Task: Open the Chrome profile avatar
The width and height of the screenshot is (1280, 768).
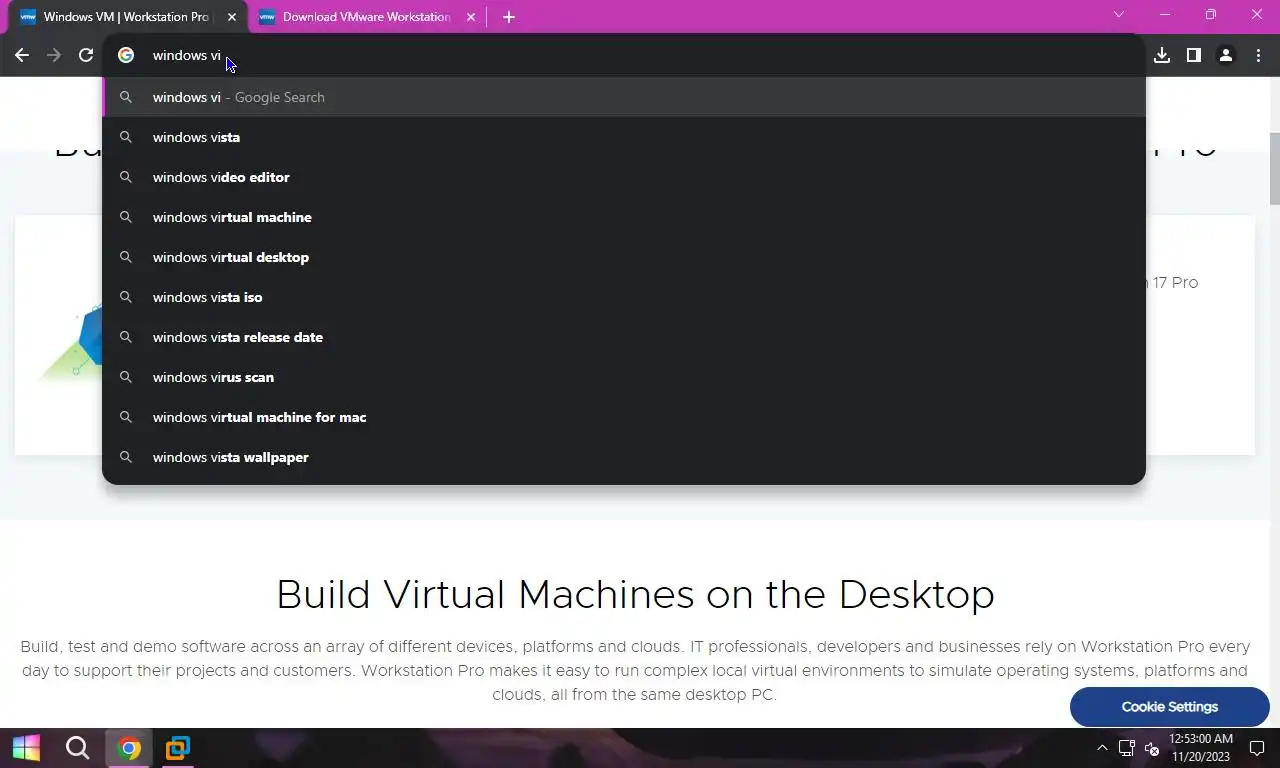Action: [x=1225, y=55]
